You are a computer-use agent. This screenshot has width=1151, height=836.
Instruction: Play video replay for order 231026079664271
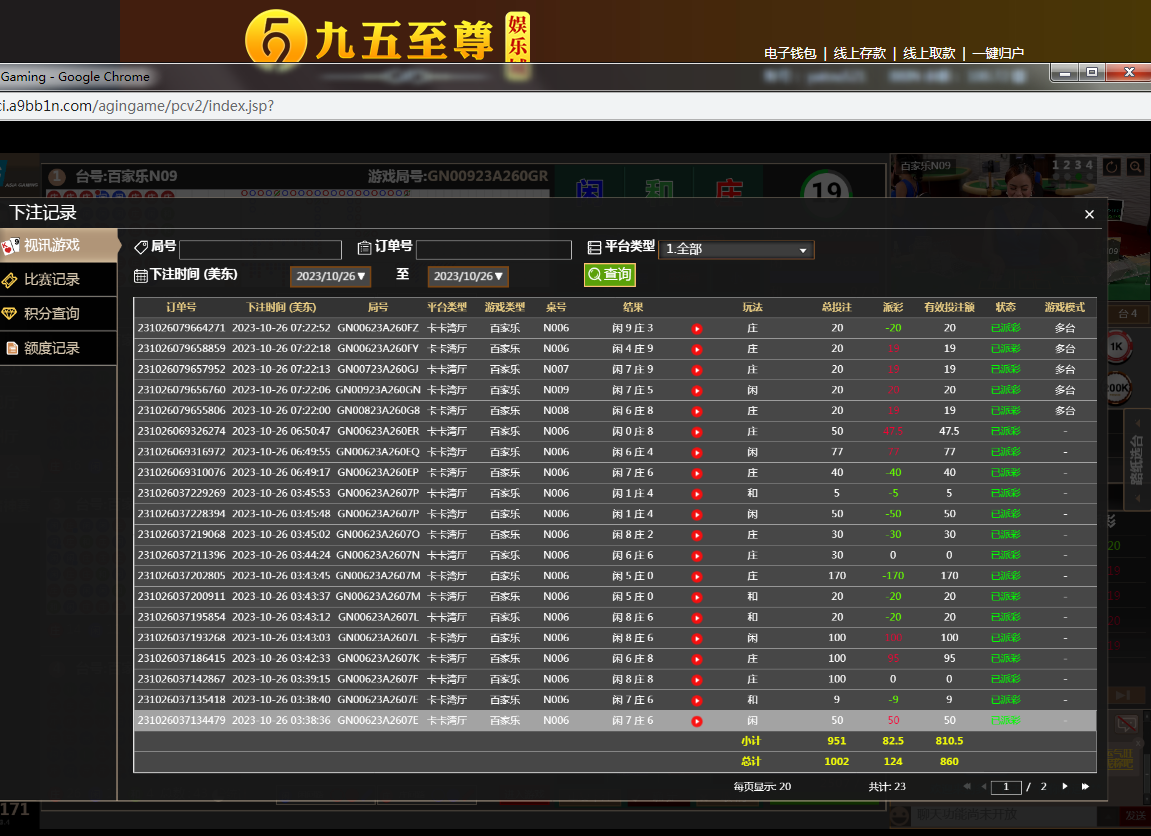click(697, 328)
